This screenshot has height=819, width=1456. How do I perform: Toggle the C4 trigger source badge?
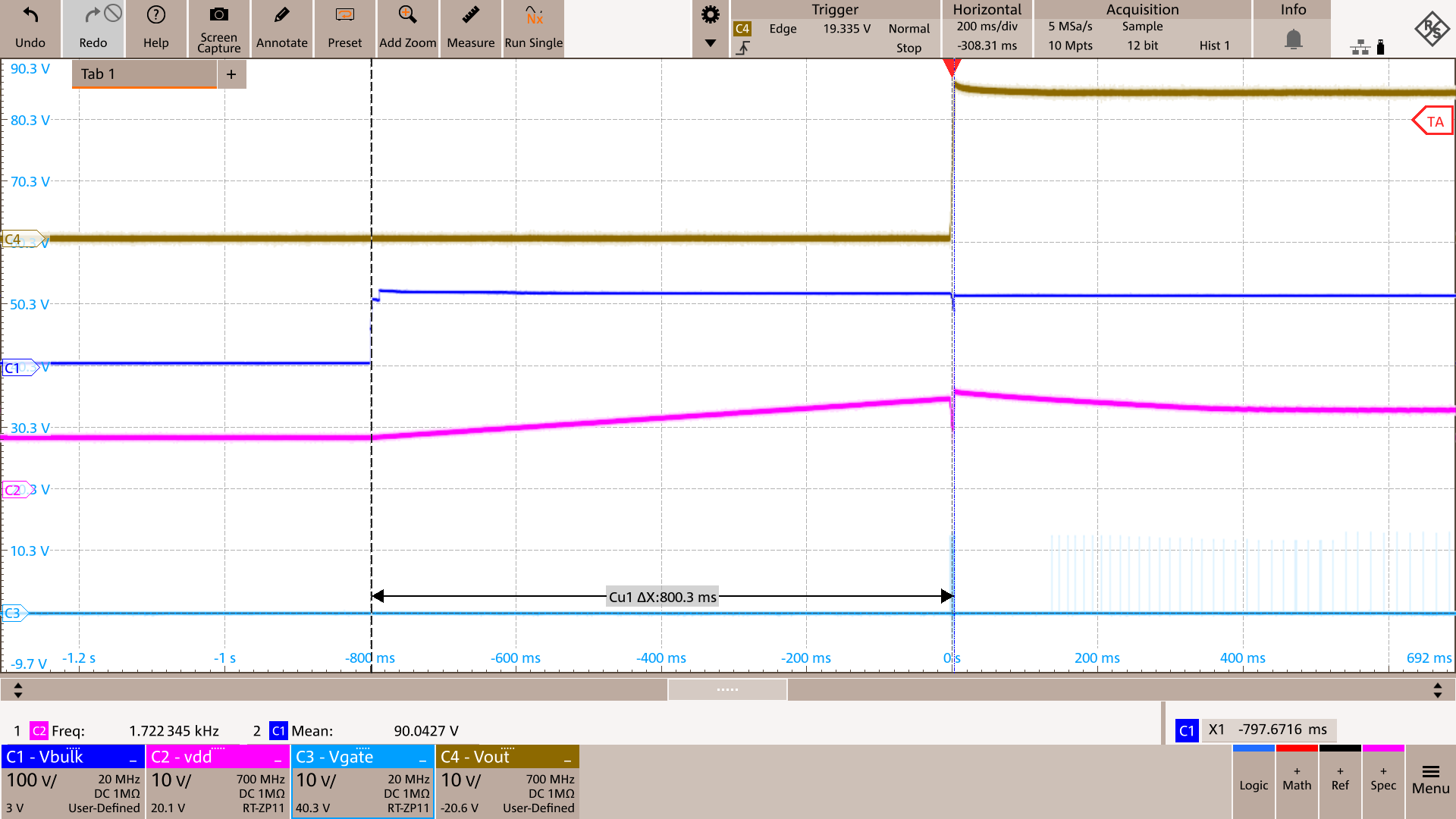pos(742,28)
